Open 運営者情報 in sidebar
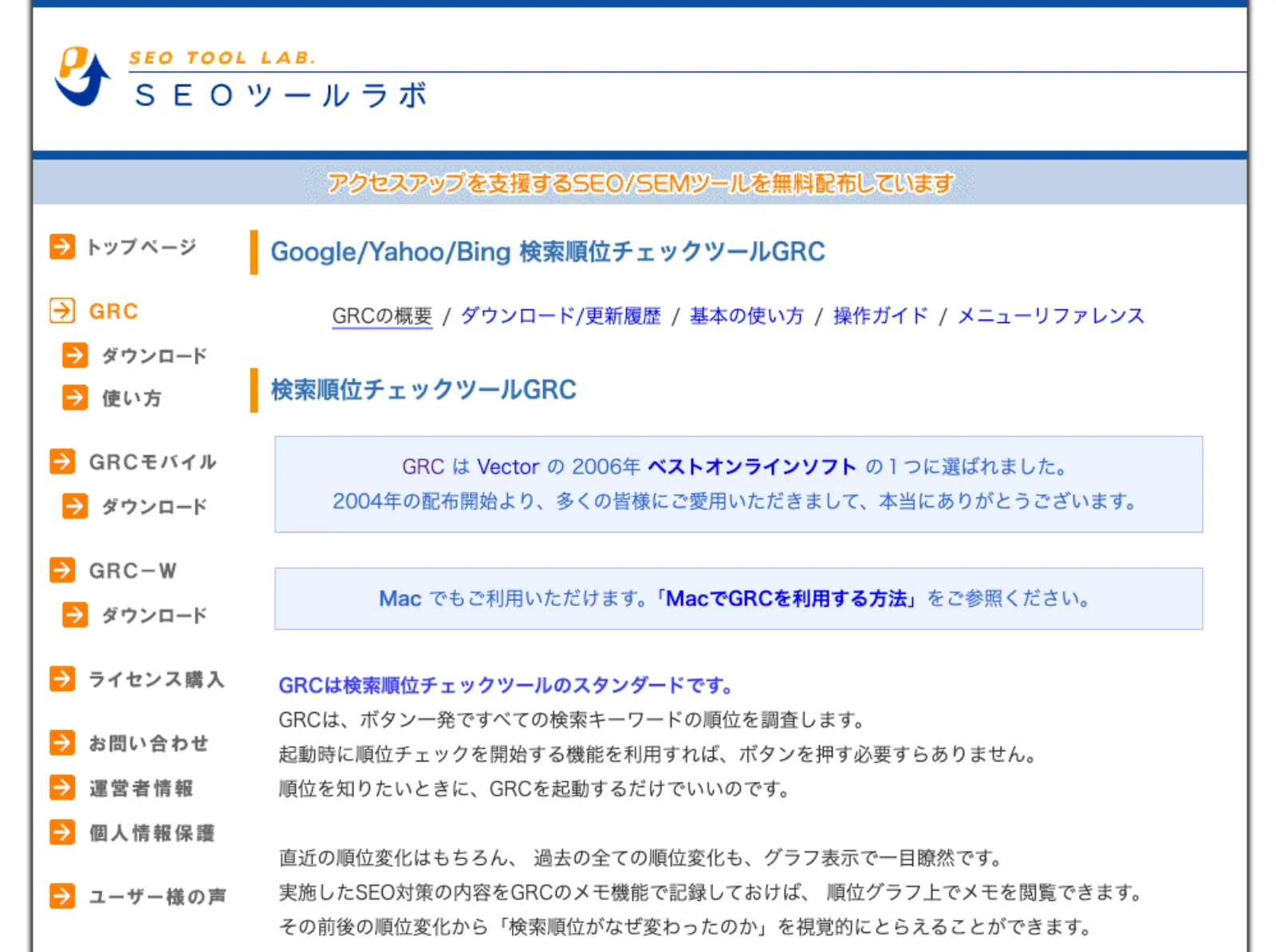The height and width of the screenshot is (952, 1276). pyautogui.click(x=141, y=788)
